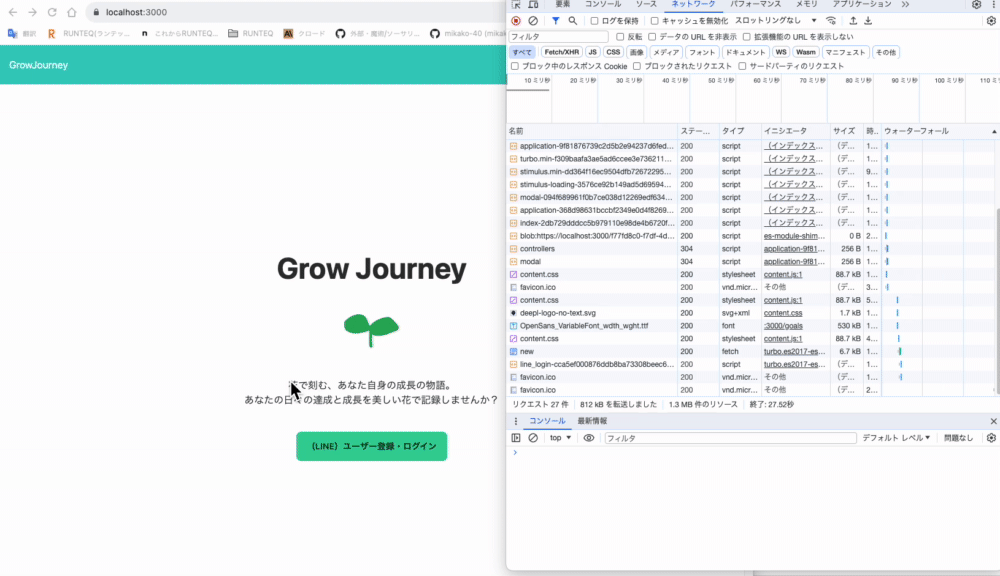The width and height of the screenshot is (1000, 576).
Task: Clear the network request log
Action: [x=533, y=21]
